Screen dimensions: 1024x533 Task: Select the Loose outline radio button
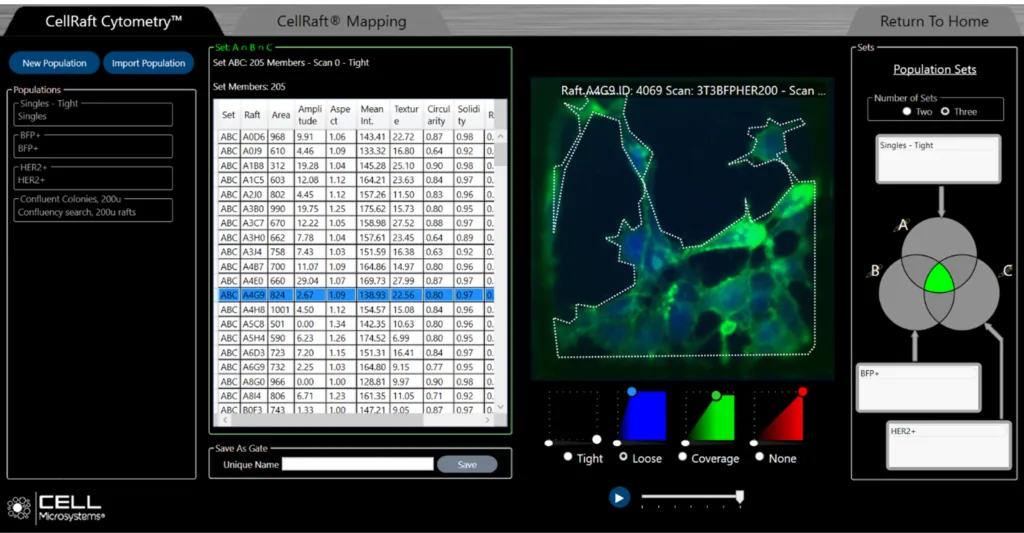pos(623,457)
